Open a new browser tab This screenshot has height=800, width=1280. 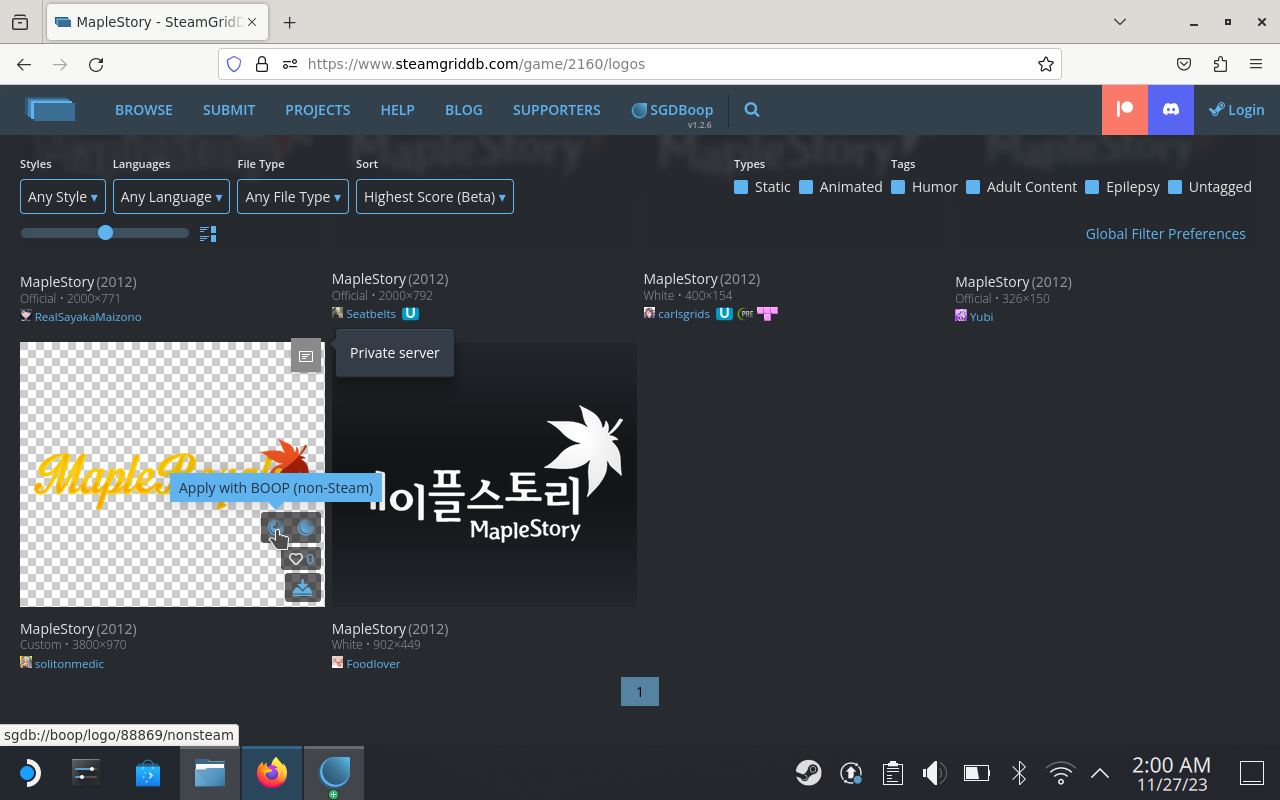coord(289,22)
